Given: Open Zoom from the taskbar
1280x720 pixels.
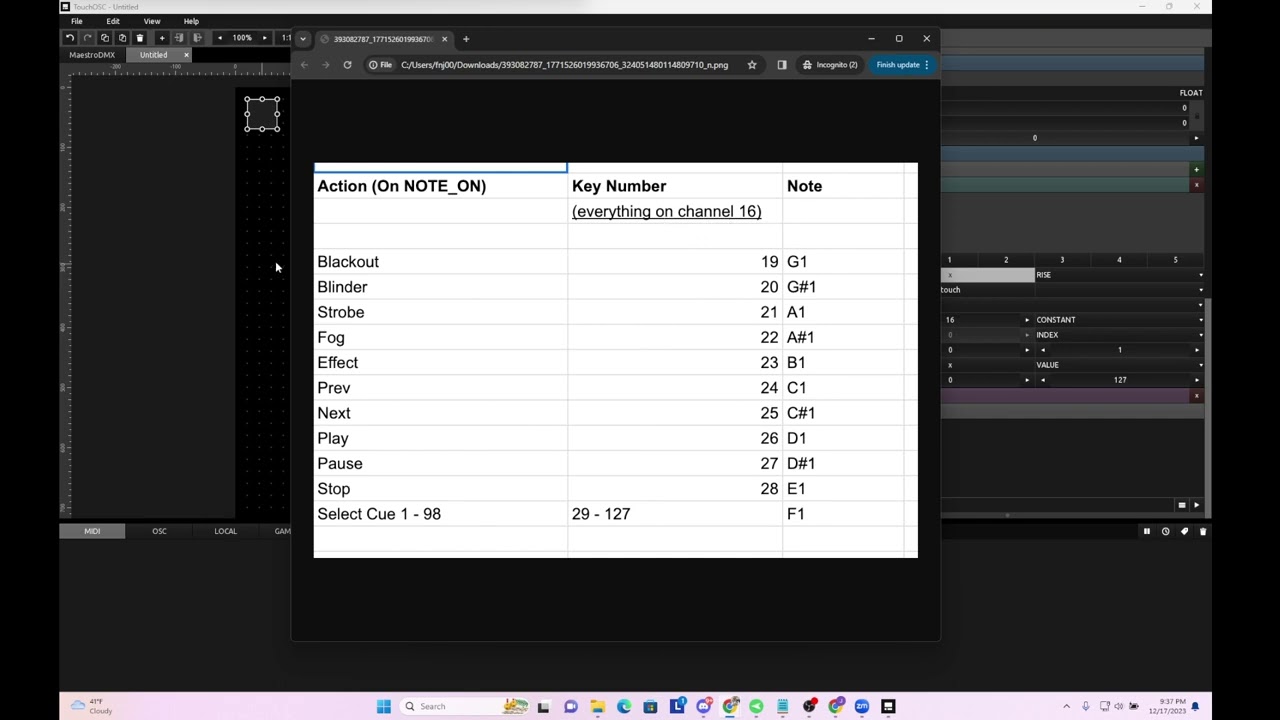Looking at the screenshot, I should coord(861,706).
